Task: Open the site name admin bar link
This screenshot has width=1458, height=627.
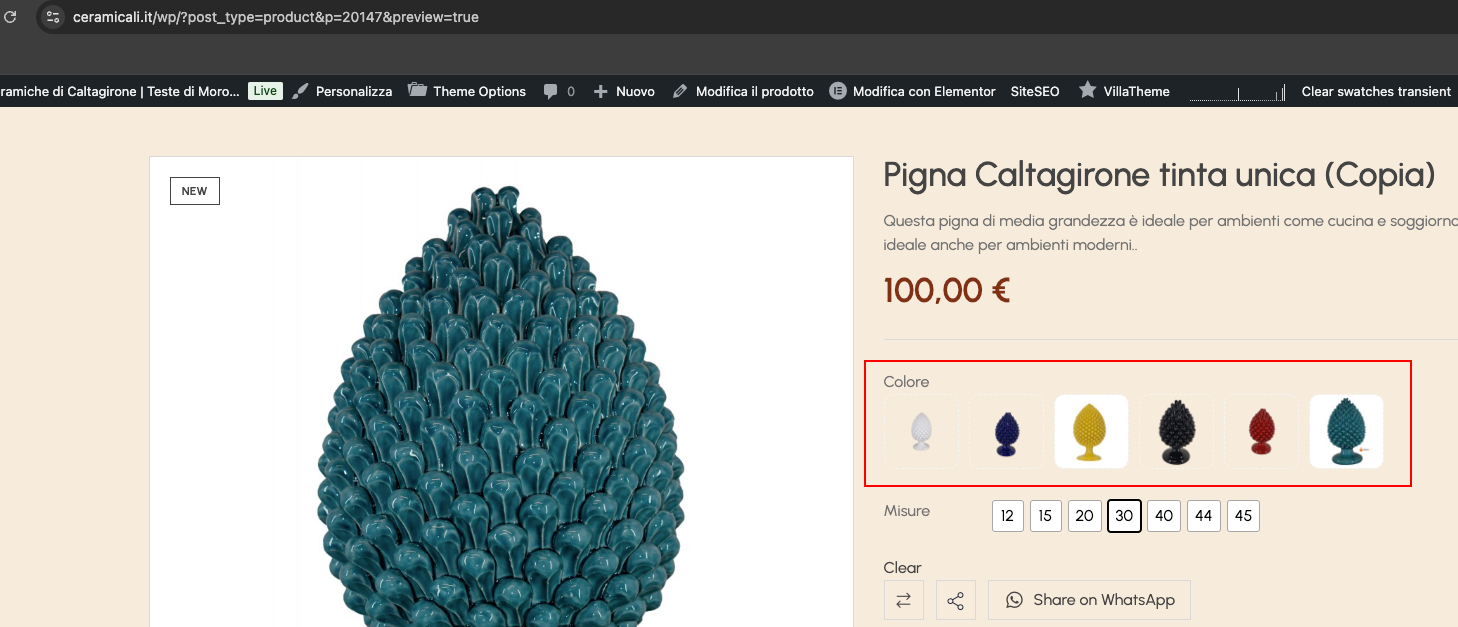Action: click(x=120, y=91)
